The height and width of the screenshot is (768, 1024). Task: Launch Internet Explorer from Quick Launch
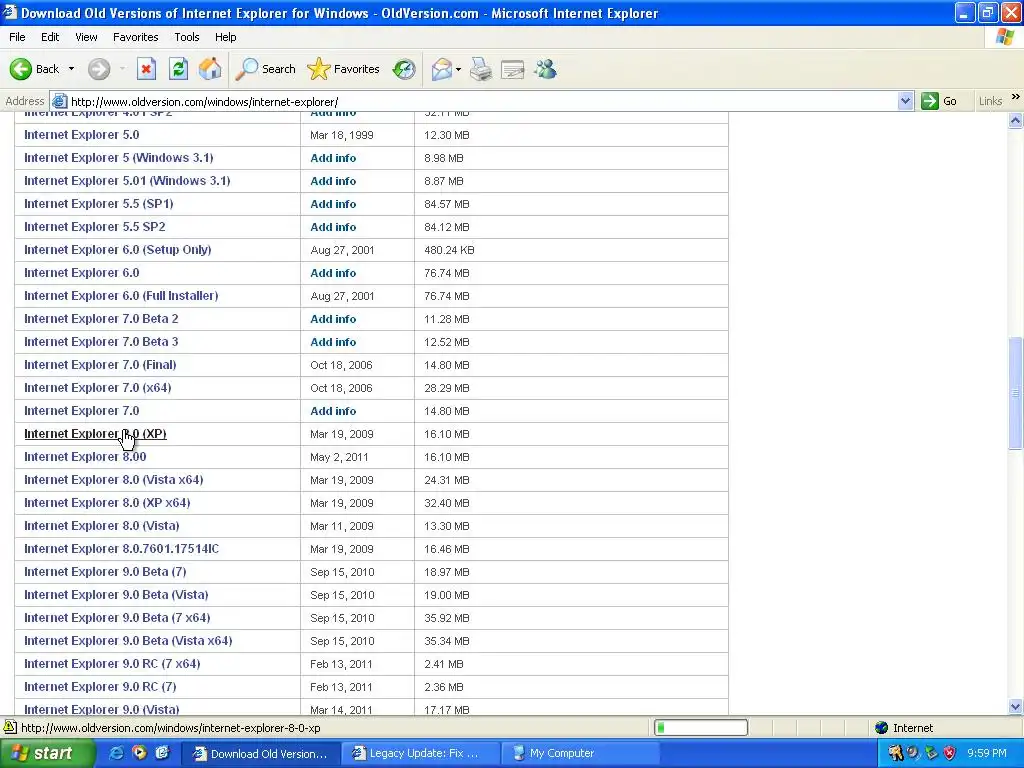point(116,753)
